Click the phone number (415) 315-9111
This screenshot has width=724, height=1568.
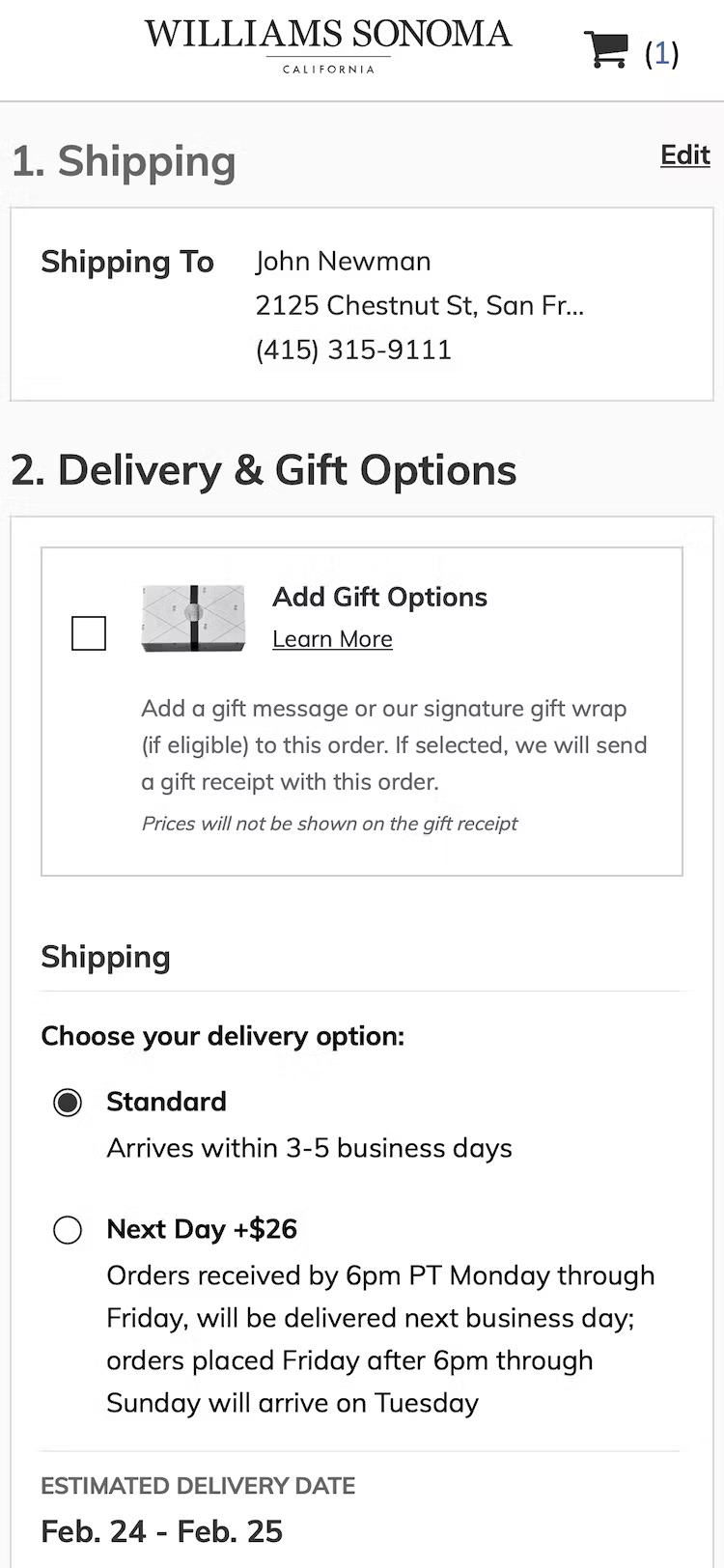click(353, 350)
